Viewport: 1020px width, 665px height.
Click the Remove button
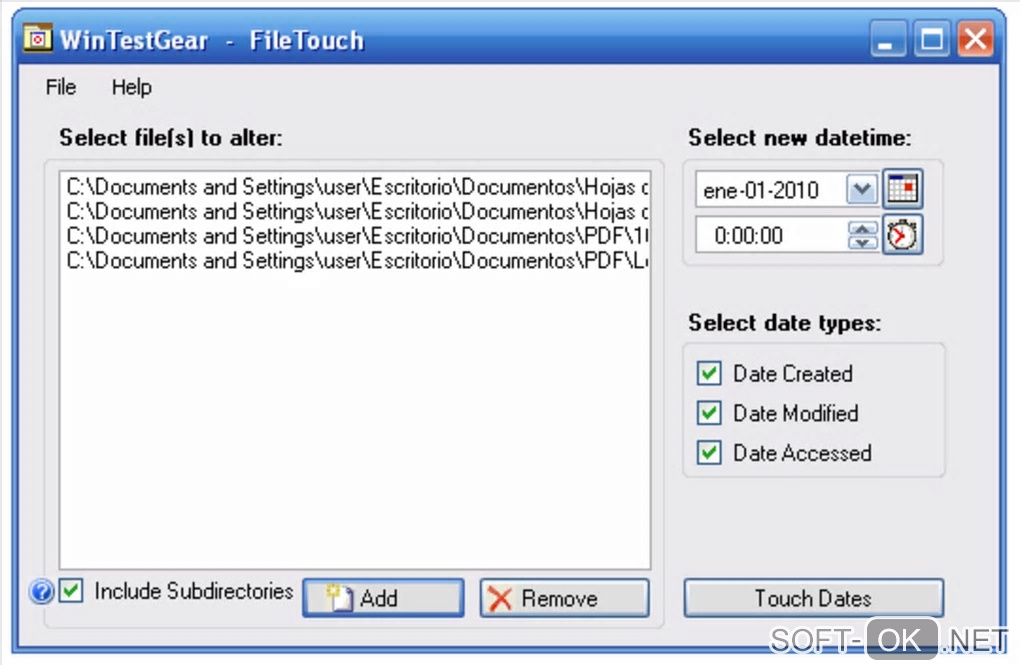564,598
